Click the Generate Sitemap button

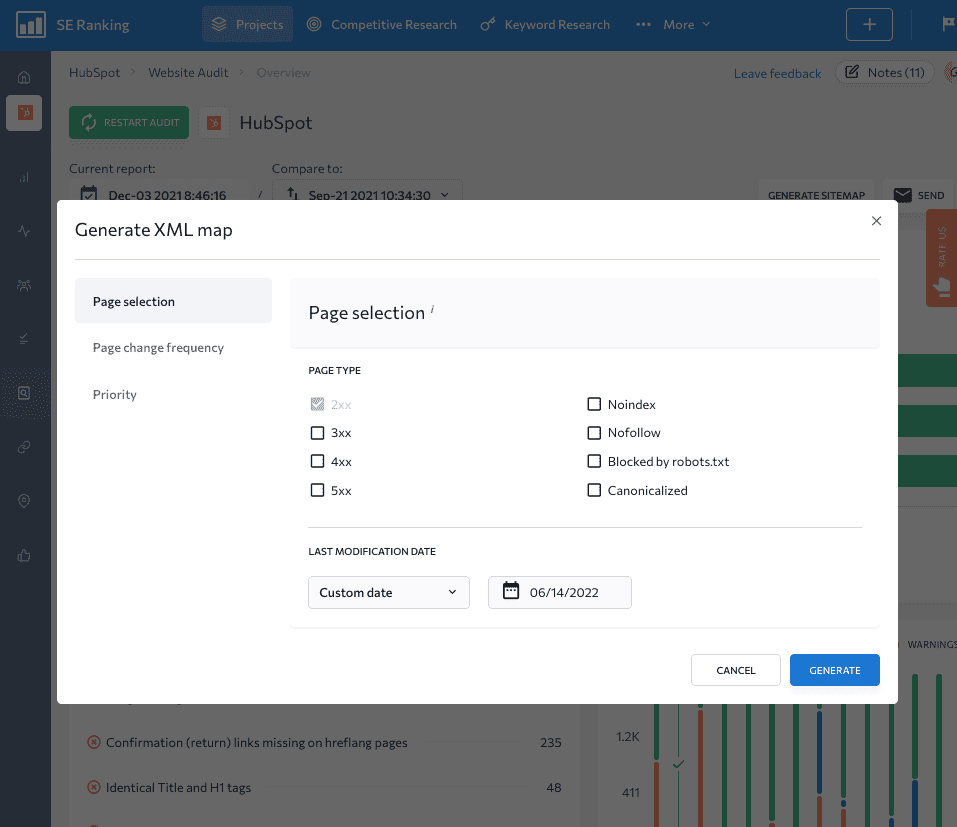coord(816,195)
